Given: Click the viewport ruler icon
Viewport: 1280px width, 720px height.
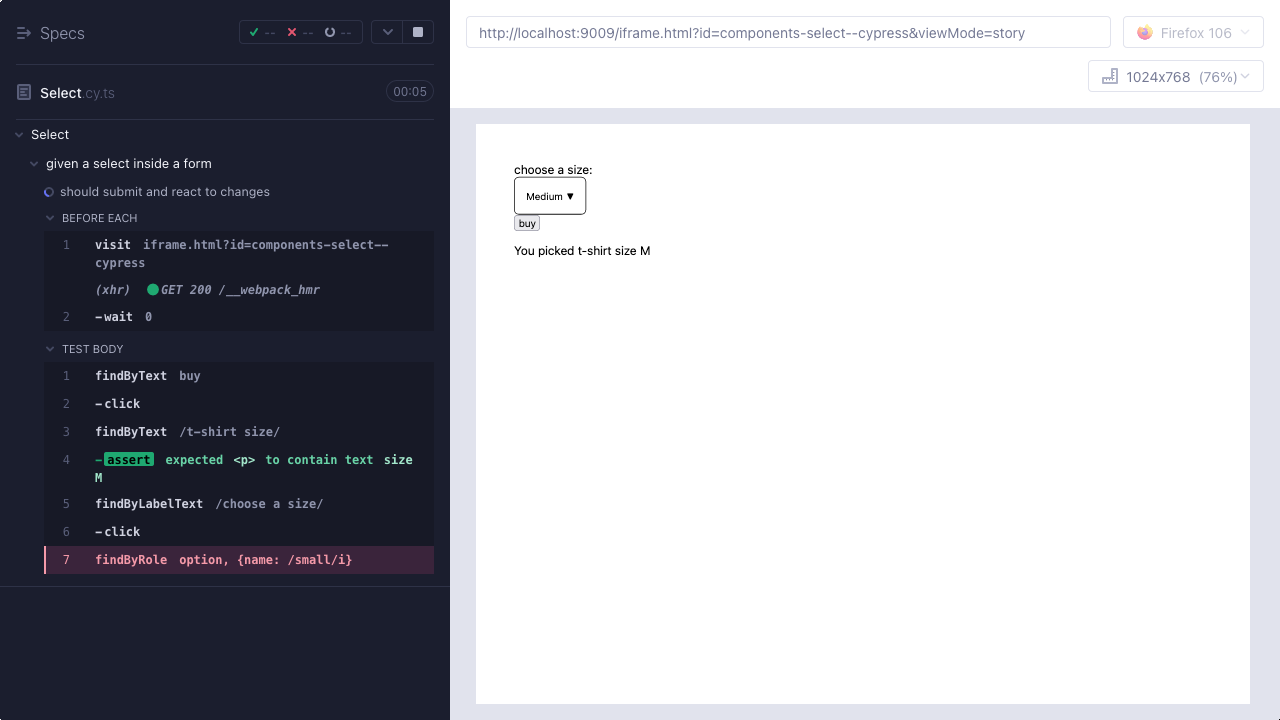Looking at the screenshot, I should 1110,75.
